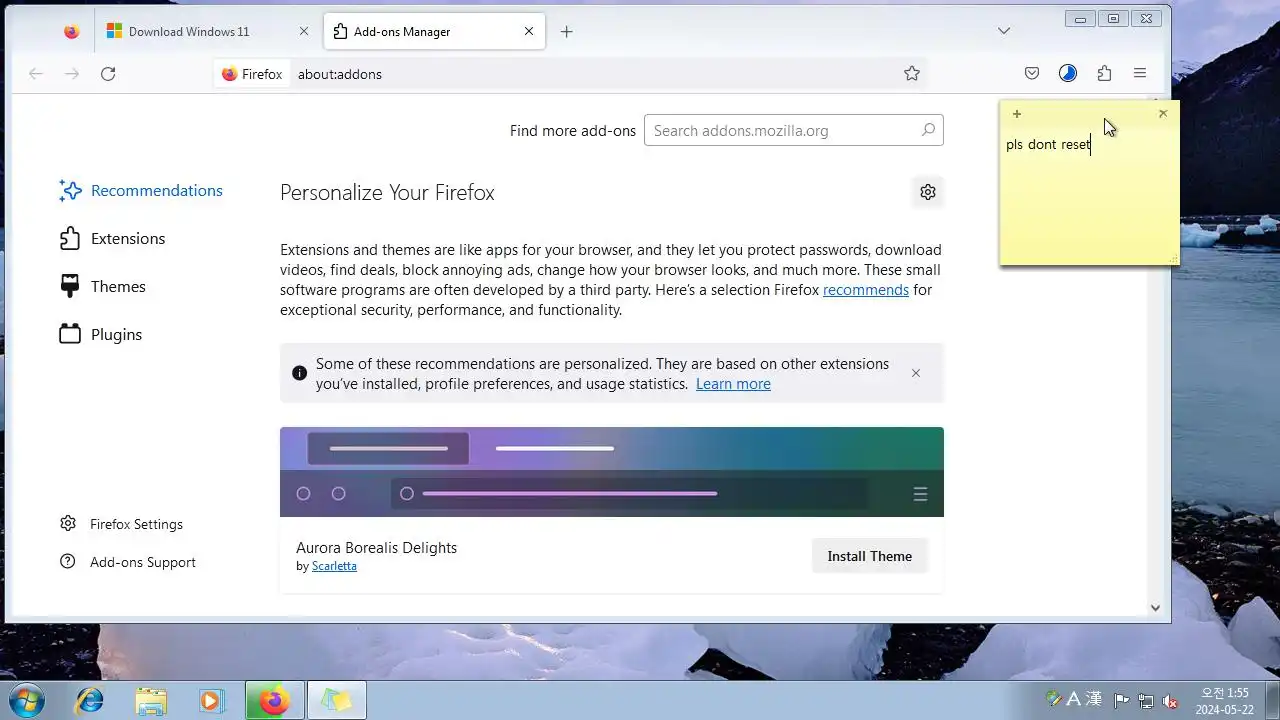Click the Learn more link

[x=733, y=384]
